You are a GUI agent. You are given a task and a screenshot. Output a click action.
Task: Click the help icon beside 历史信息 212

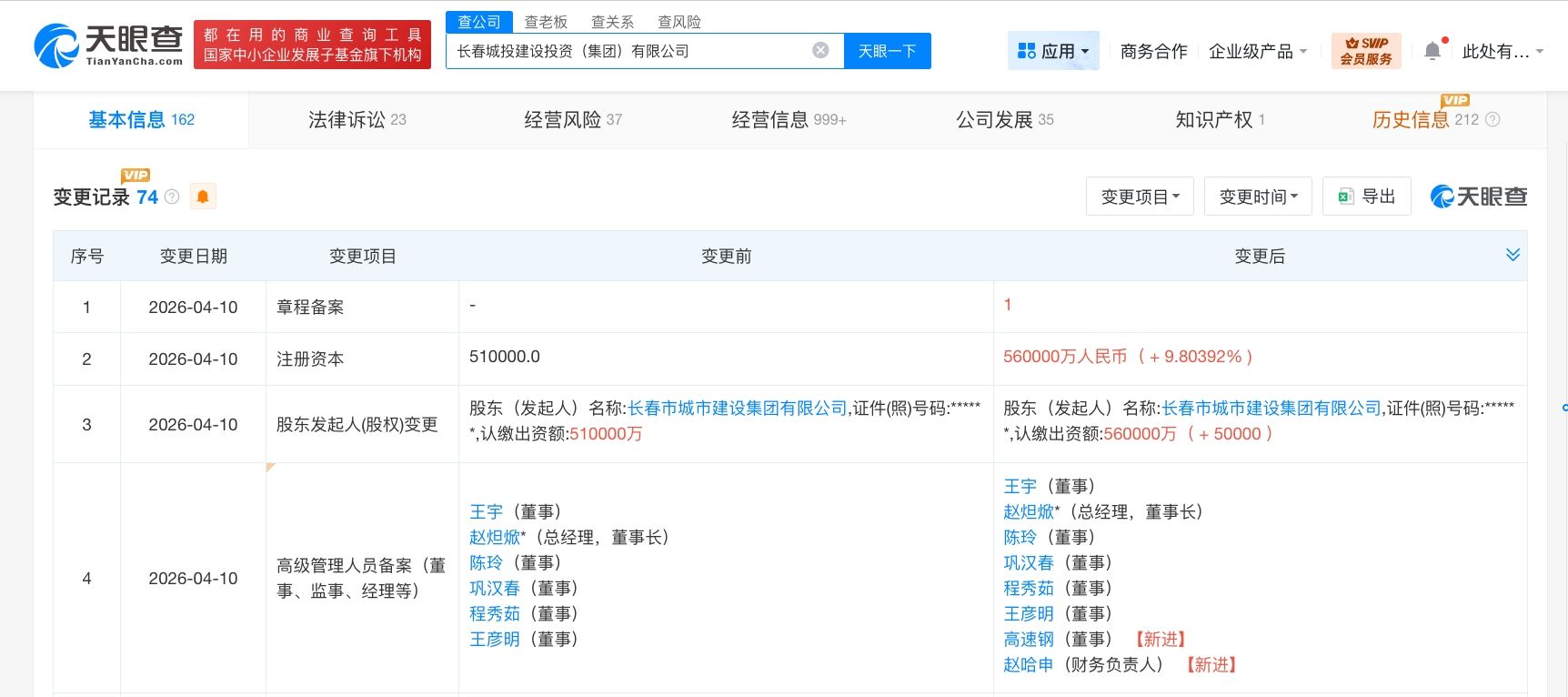[x=1493, y=119]
